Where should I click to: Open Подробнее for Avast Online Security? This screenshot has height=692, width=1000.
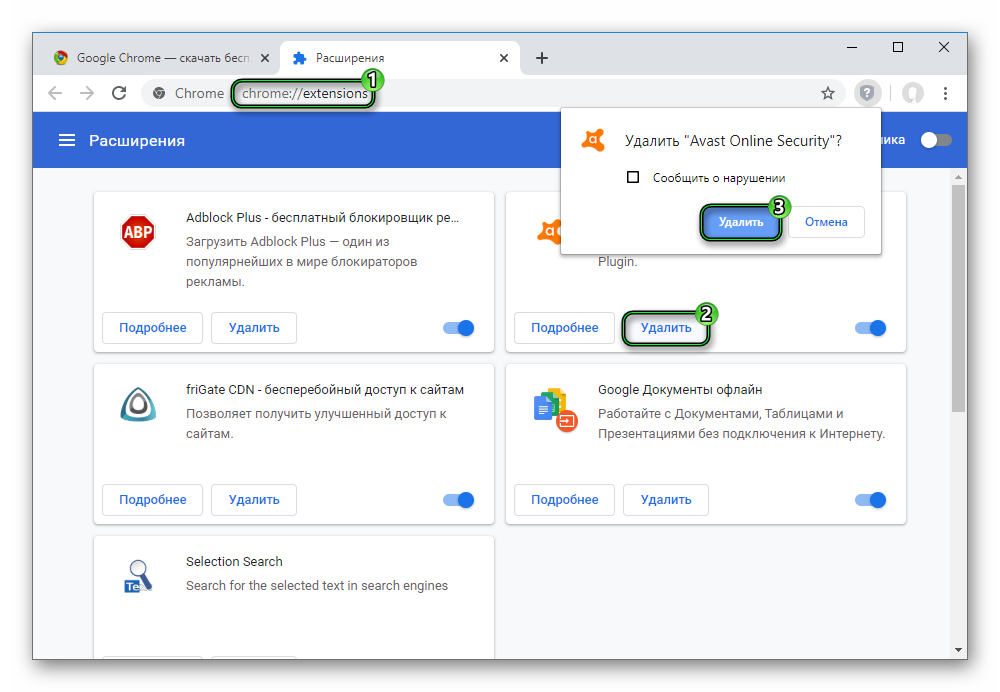tap(564, 328)
